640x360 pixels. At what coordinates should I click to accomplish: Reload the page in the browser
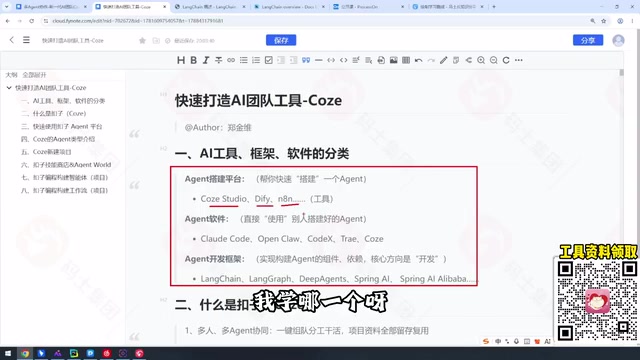tap(31, 21)
